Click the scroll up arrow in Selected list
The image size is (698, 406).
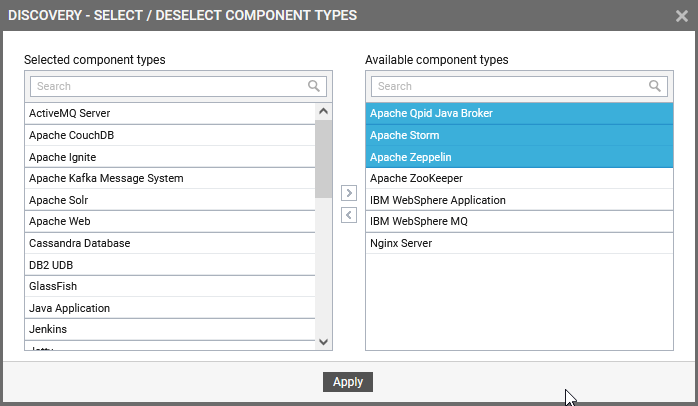coord(324,111)
